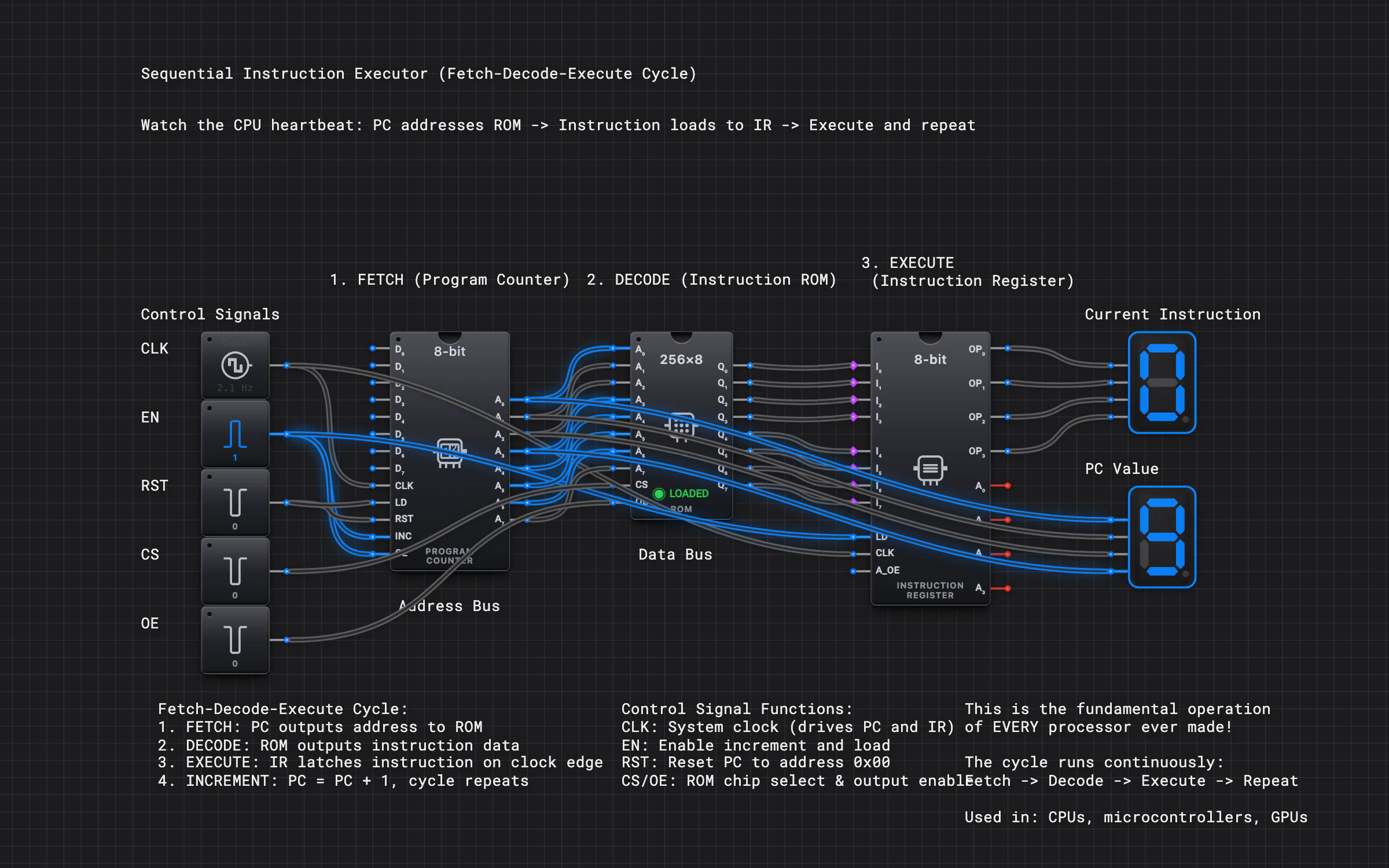Select the Current Instruction seven-segment display
1389x868 pixels.
(1162, 382)
